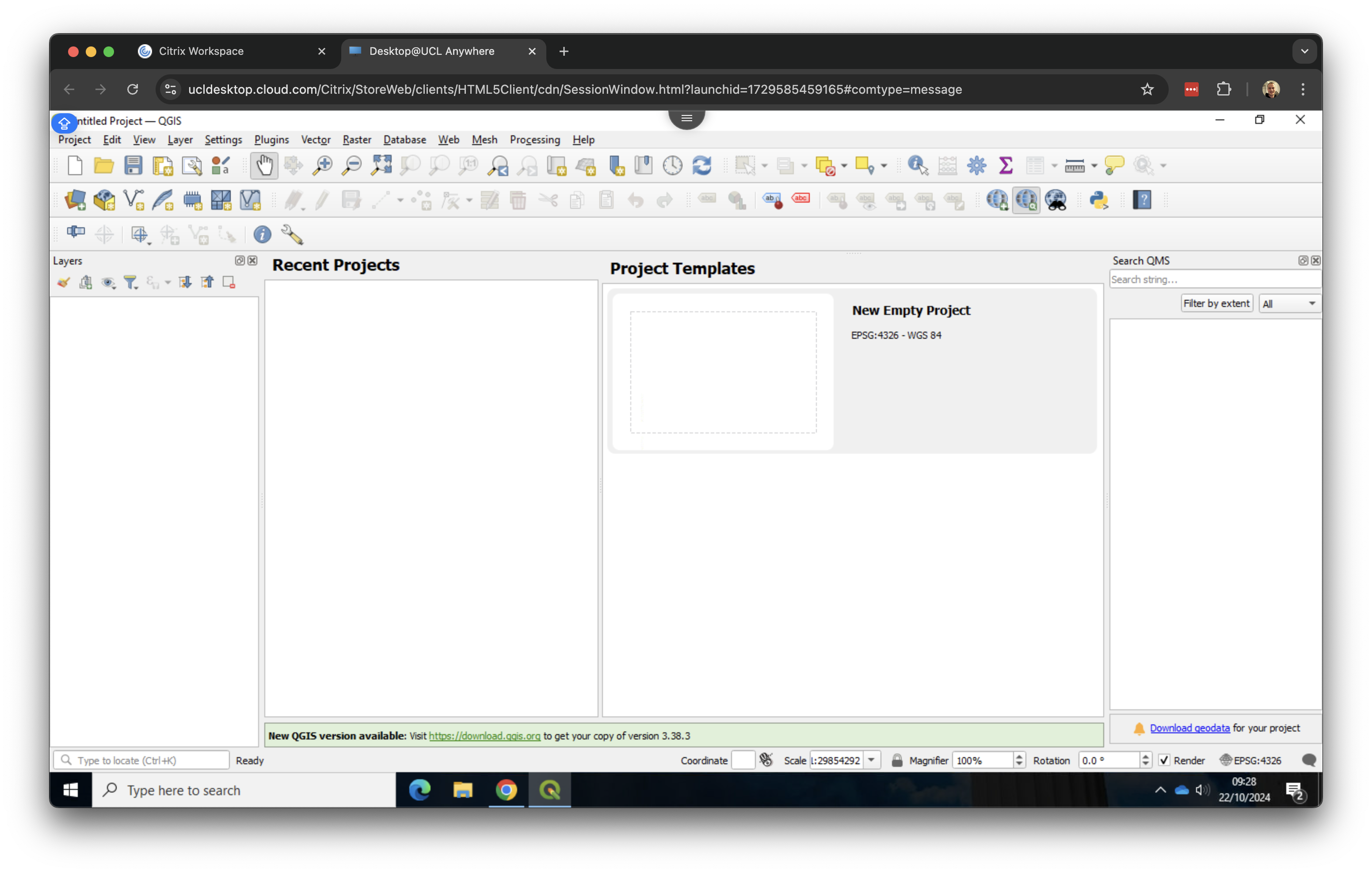The width and height of the screenshot is (1372, 873).
Task: Click the Identify Features tool
Action: (917, 165)
